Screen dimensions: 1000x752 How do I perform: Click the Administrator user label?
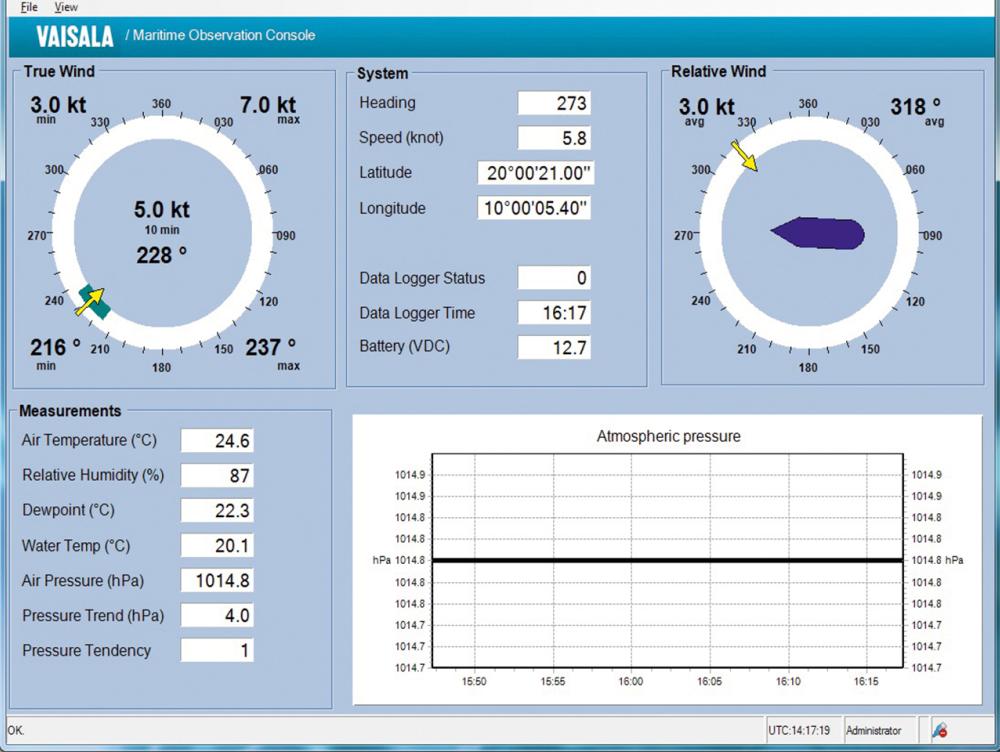[x=873, y=731]
